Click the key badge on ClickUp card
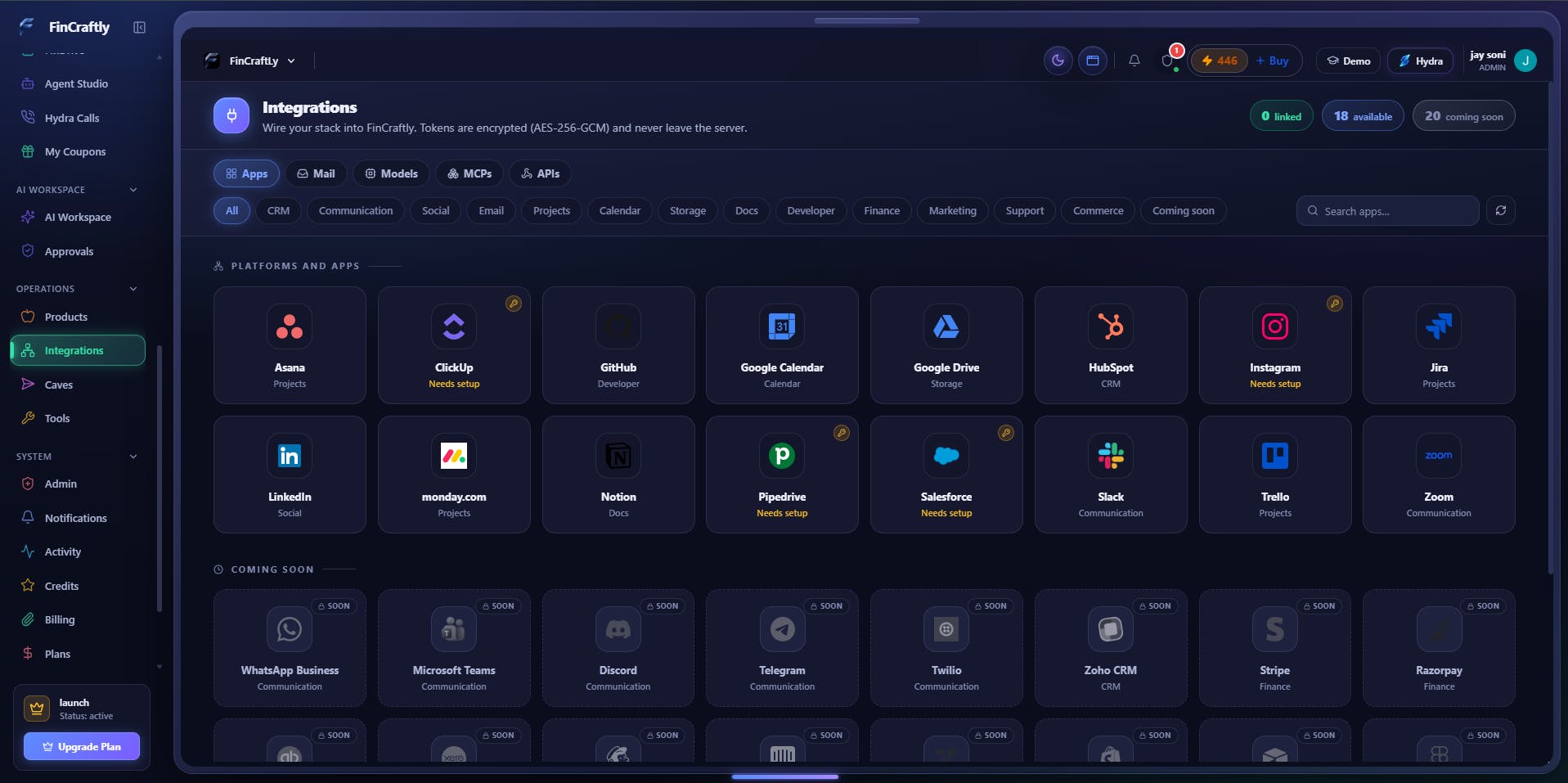Viewport: 1568px width, 783px height. pos(514,304)
